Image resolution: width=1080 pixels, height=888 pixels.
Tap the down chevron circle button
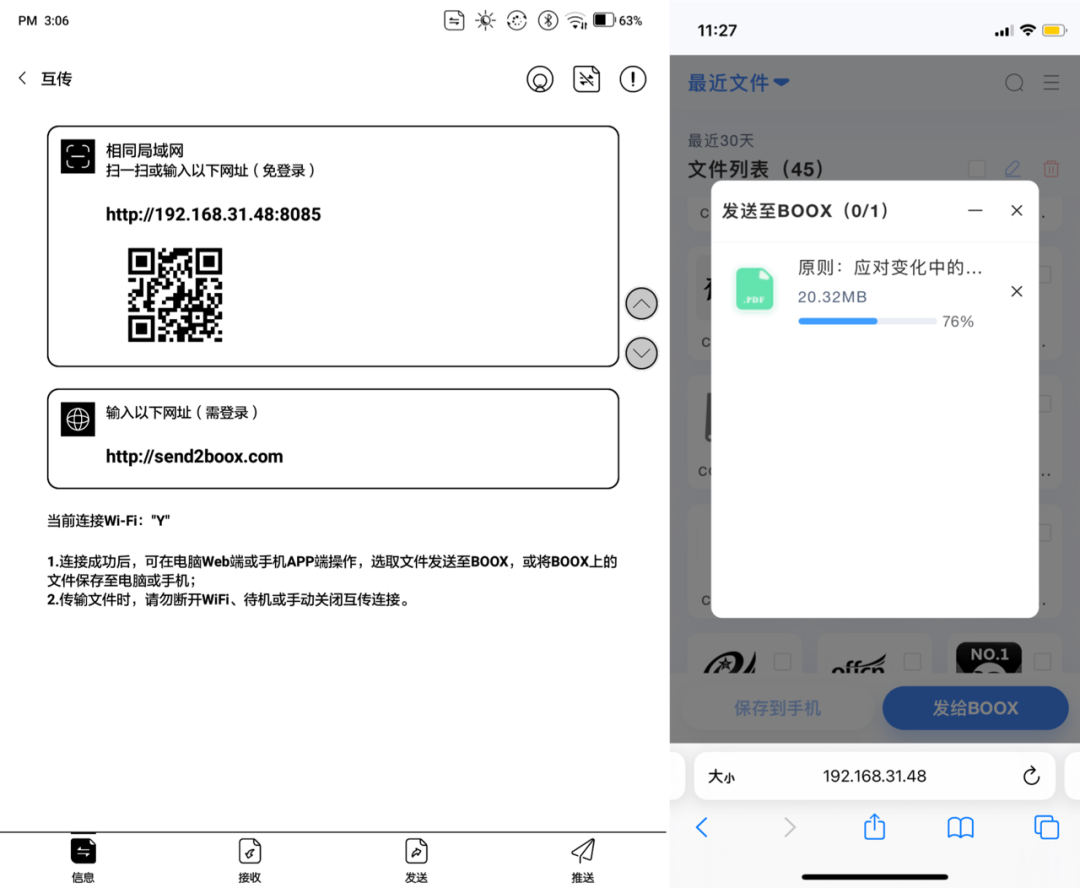tap(641, 353)
